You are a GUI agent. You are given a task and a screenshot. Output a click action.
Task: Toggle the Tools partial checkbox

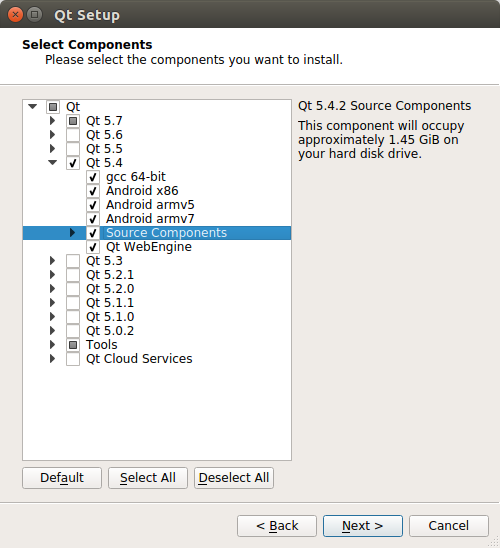[73, 345]
